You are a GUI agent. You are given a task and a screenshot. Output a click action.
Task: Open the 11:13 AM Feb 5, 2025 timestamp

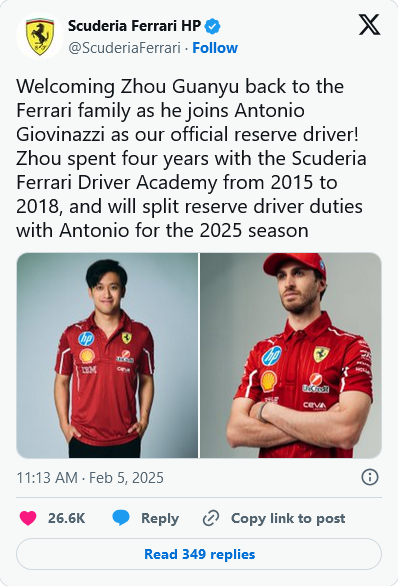pyautogui.click(x=90, y=478)
